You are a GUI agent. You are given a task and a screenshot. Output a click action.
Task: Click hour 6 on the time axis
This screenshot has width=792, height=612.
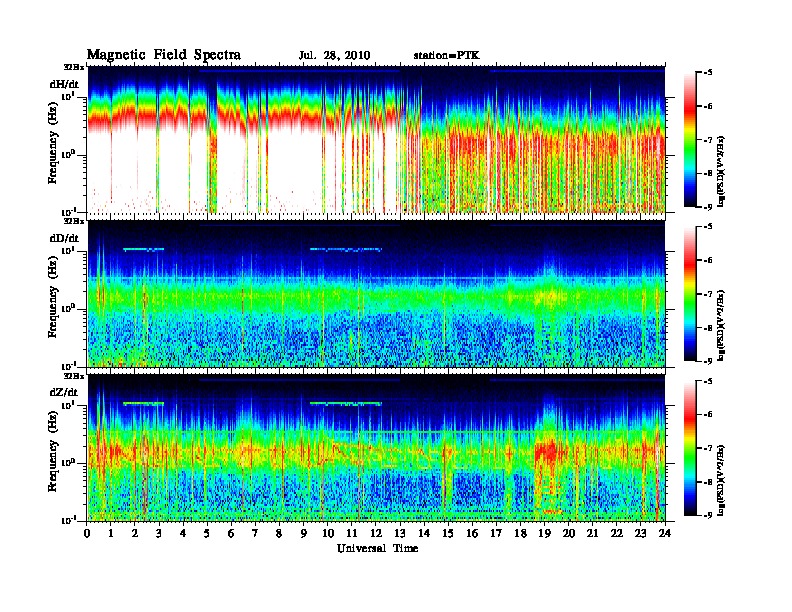(232, 533)
